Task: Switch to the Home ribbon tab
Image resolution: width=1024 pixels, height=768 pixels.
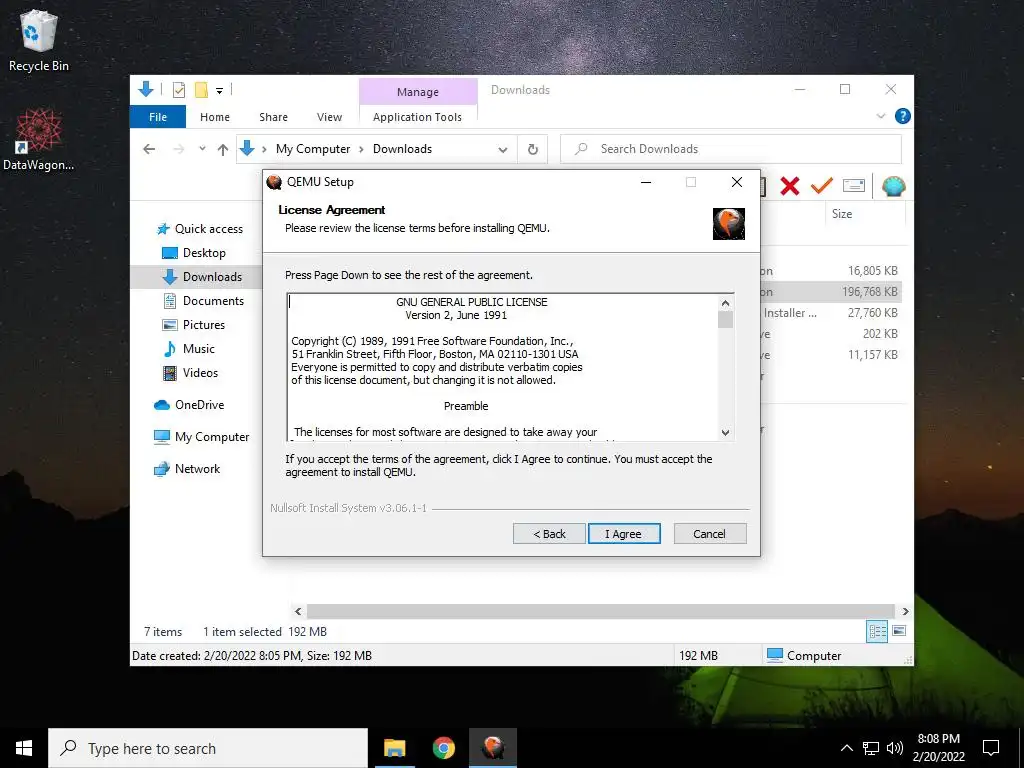Action: (215, 117)
